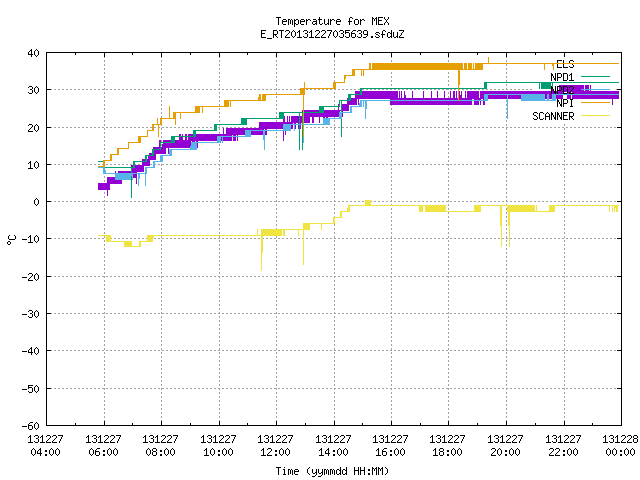Click the y-axis label 30

click(33, 90)
